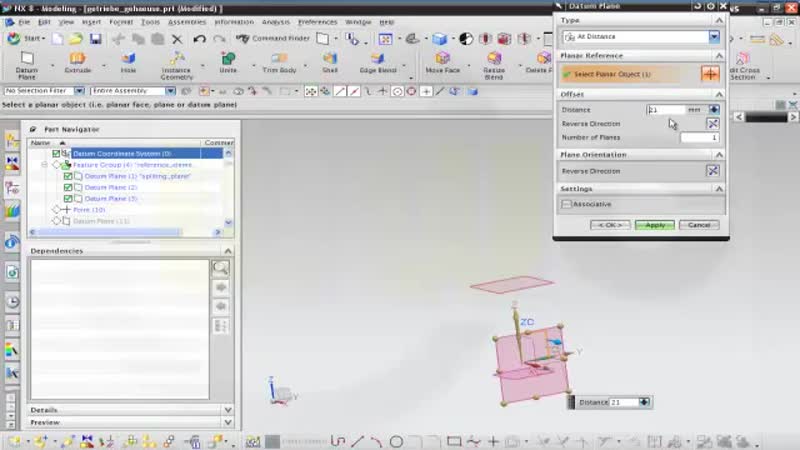Open the Edit menu

click(44, 22)
